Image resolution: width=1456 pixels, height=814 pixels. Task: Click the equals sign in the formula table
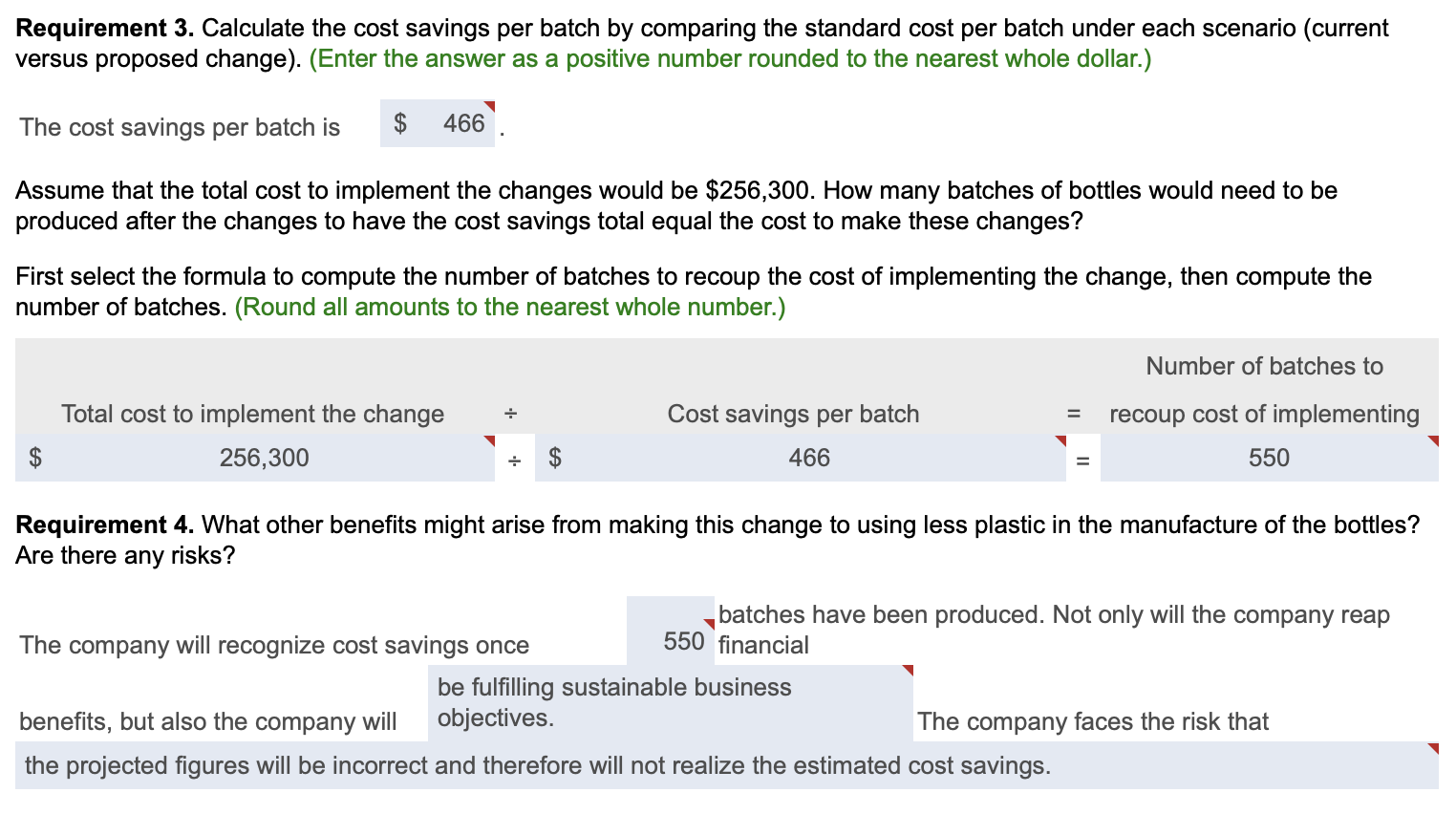click(x=1083, y=460)
